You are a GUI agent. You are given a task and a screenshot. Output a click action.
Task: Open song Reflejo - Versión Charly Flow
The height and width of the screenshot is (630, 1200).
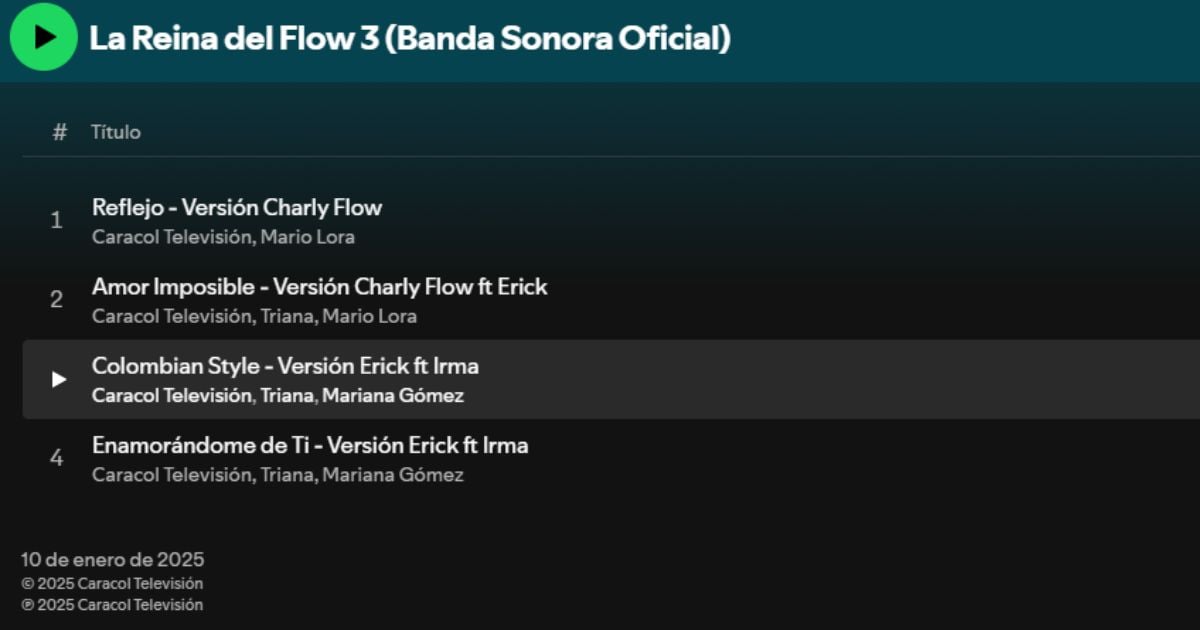pos(237,208)
